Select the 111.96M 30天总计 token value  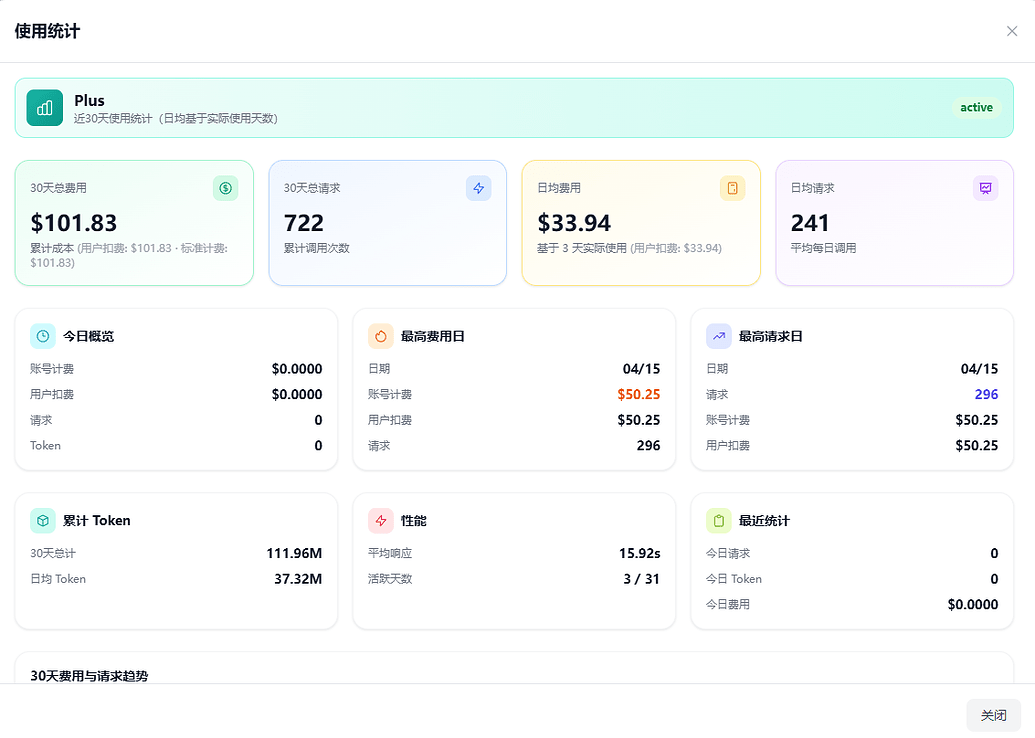point(294,553)
